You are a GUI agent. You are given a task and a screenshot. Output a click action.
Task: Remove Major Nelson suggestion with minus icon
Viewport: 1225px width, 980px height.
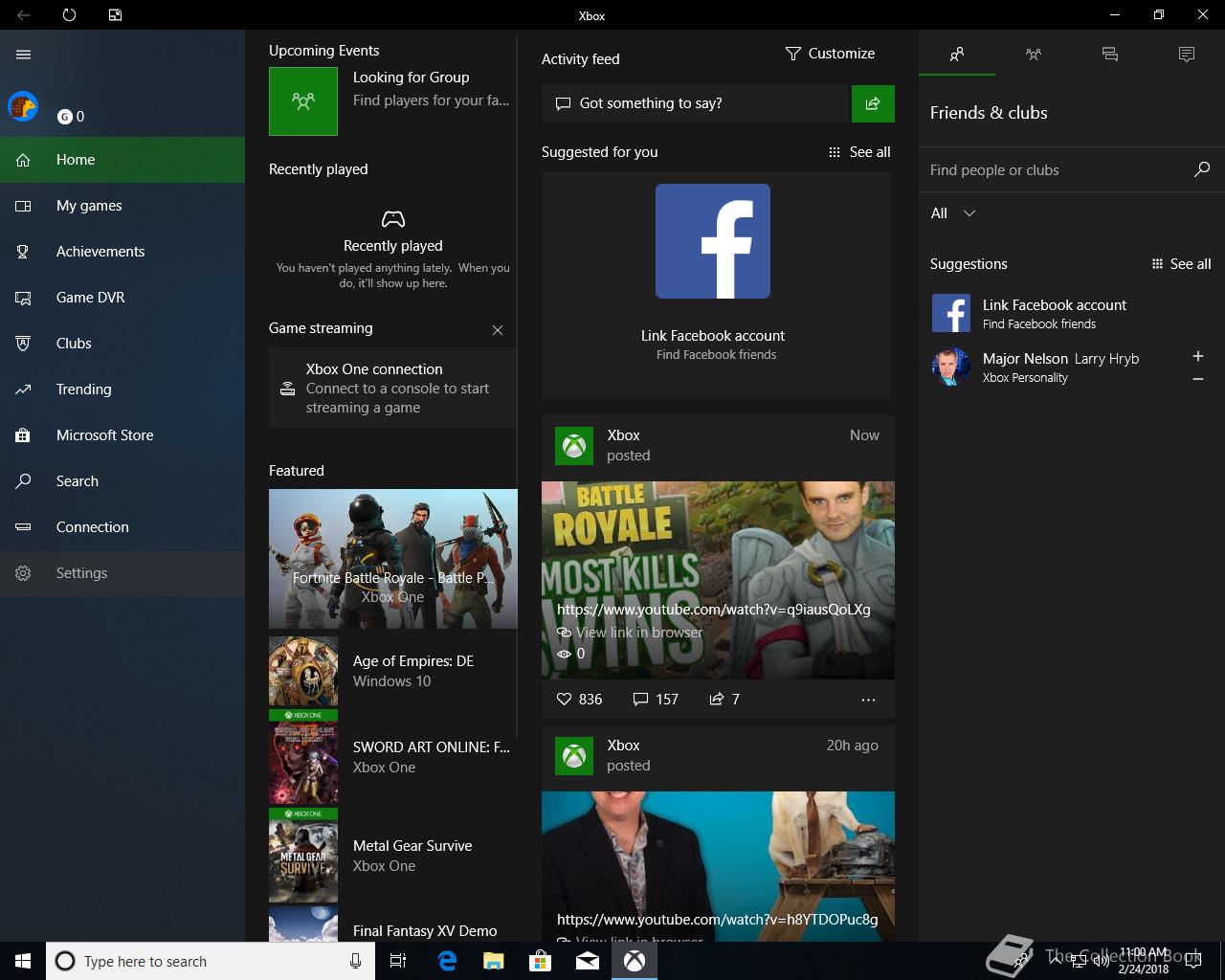[x=1198, y=379]
